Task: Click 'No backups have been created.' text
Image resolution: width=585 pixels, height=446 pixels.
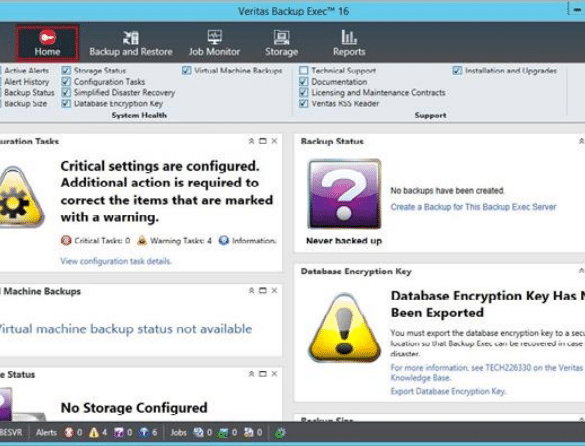Action: tap(447, 191)
